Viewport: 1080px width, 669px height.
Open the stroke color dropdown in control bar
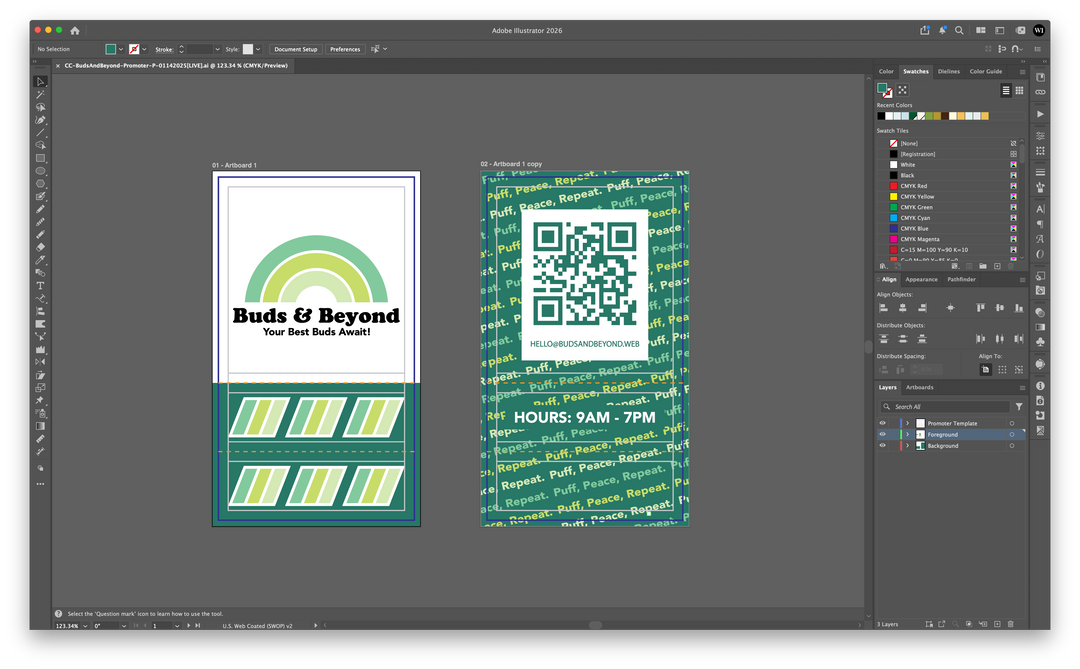coord(145,49)
